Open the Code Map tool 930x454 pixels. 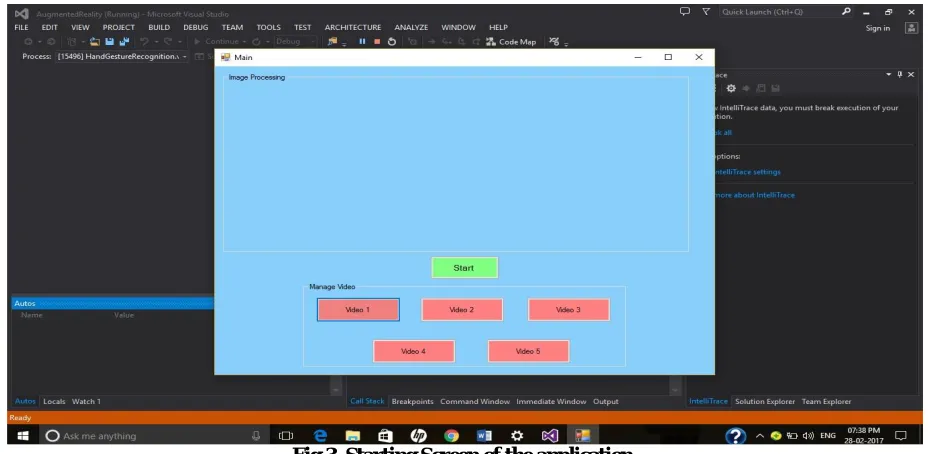[x=511, y=42]
